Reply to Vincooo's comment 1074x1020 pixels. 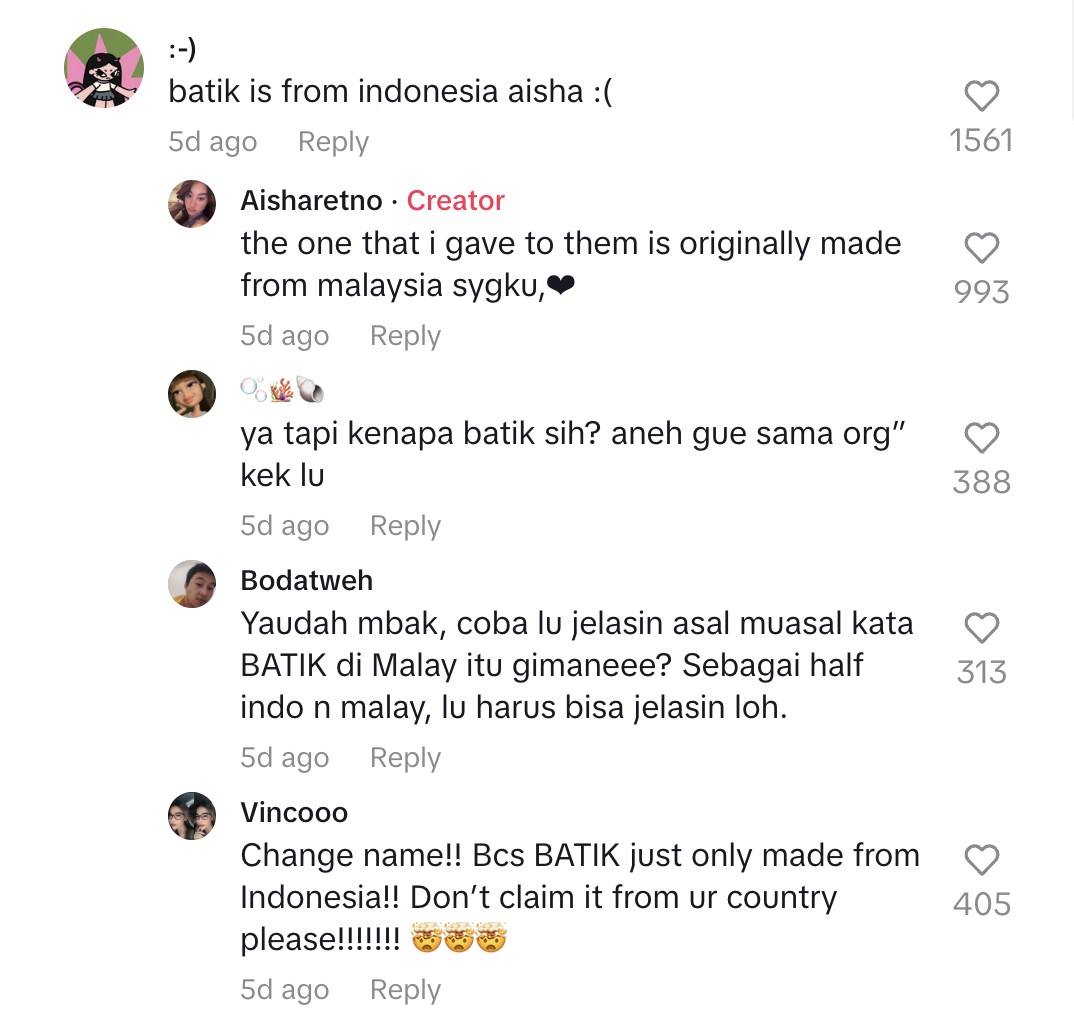(405, 990)
